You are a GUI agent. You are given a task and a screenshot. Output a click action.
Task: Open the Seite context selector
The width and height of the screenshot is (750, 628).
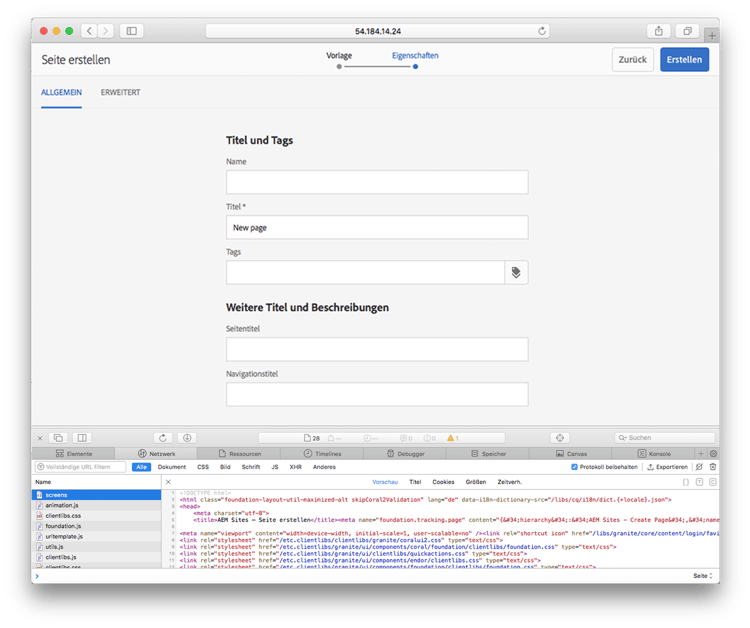(x=703, y=576)
